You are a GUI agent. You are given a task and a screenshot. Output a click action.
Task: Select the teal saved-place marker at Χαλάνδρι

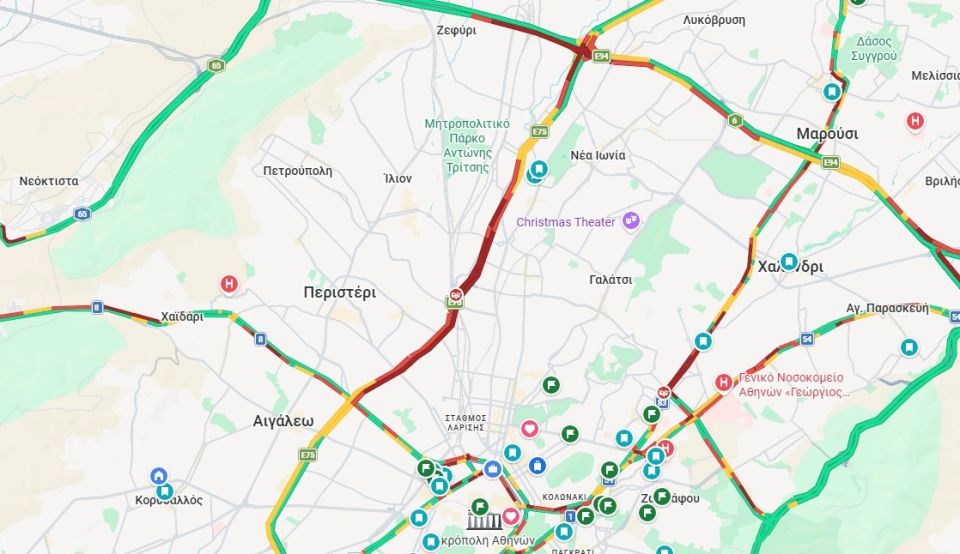pos(789,262)
